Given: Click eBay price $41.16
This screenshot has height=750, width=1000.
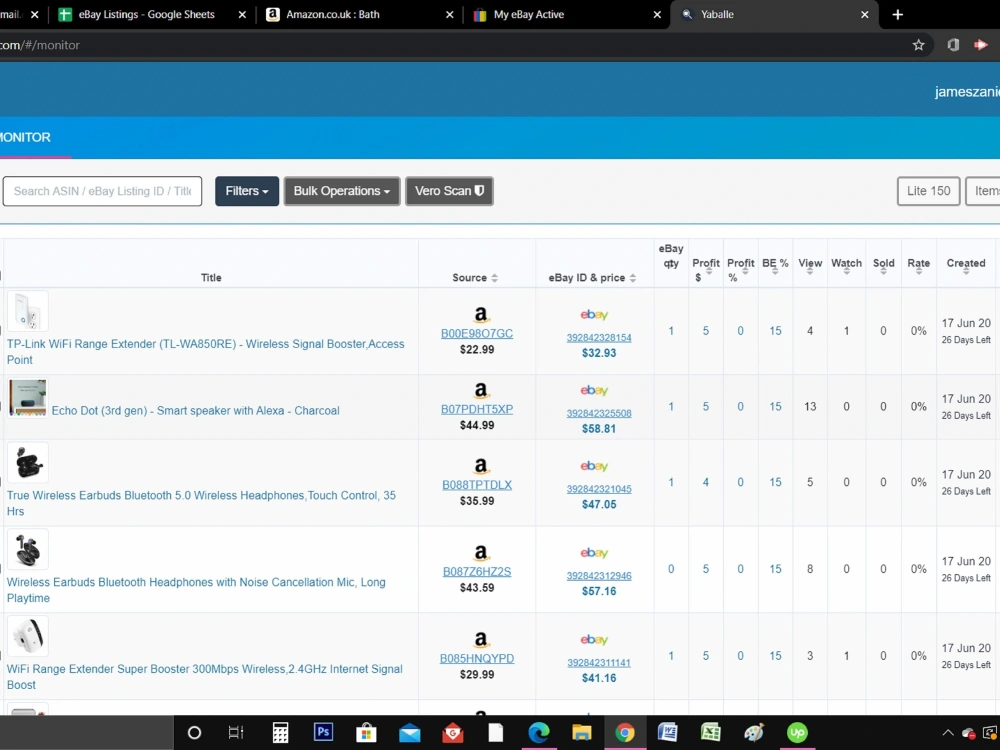Looking at the screenshot, I should pos(599,678).
